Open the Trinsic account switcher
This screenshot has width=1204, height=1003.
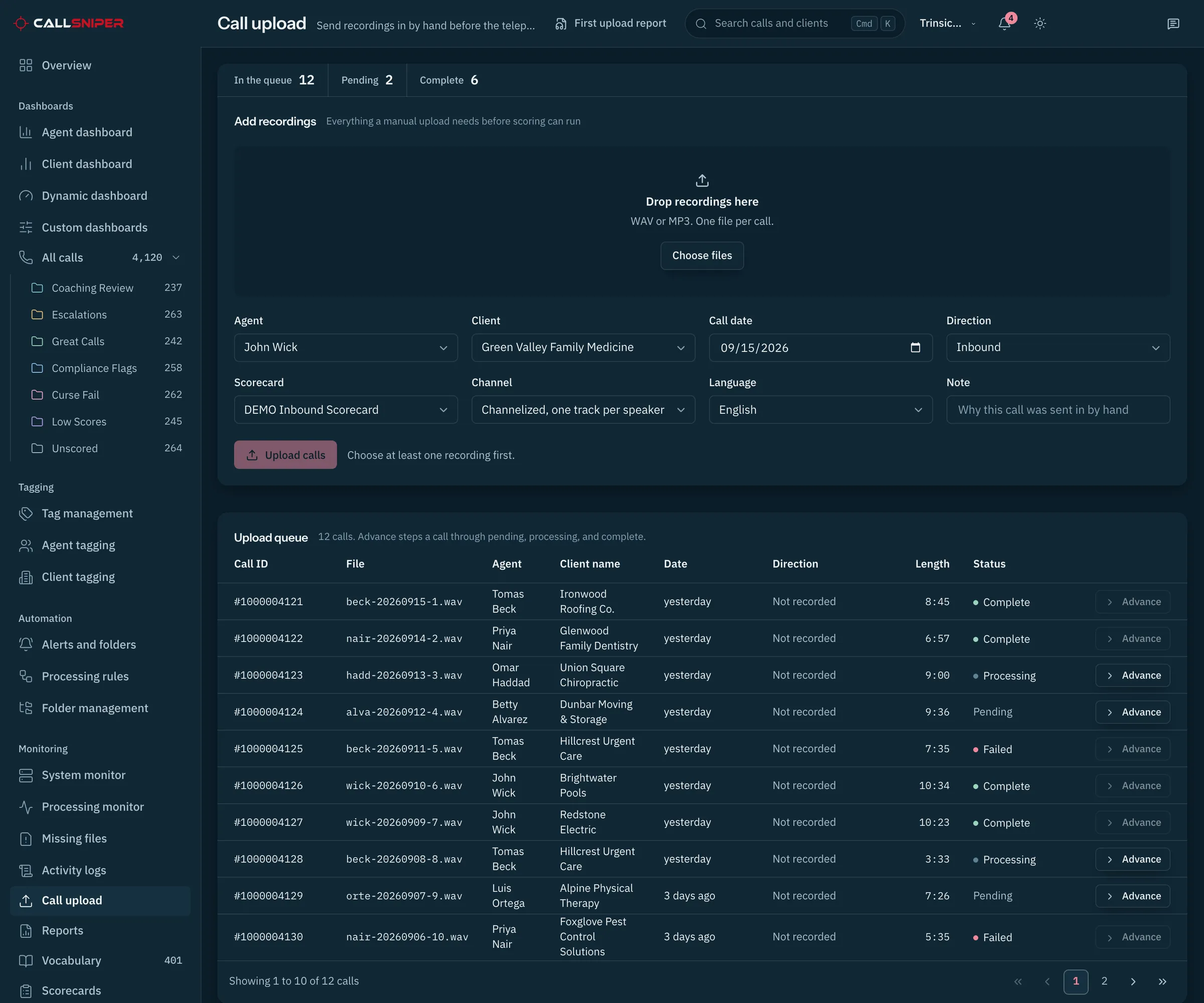[x=947, y=24]
